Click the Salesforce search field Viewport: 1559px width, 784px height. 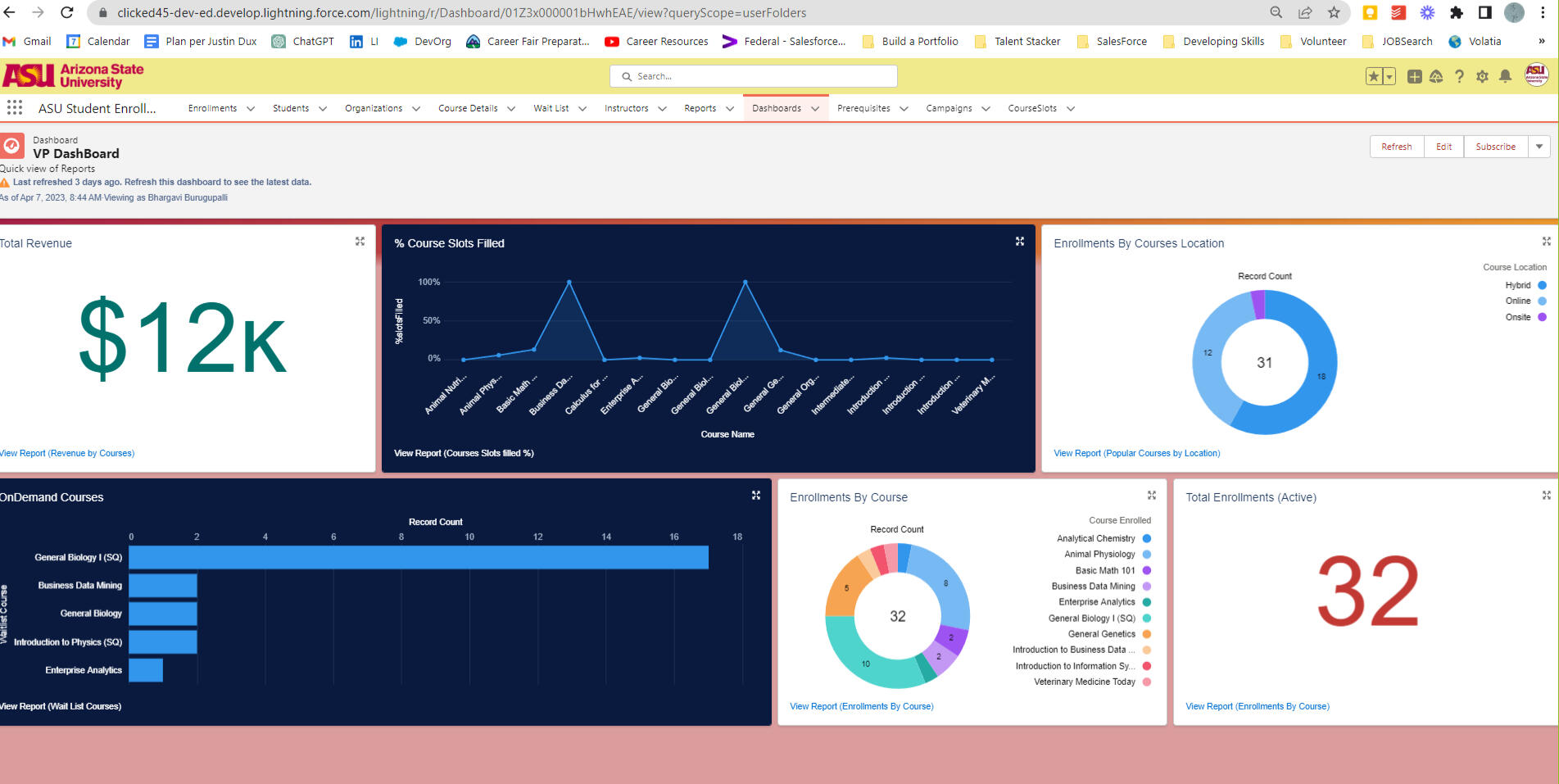753,75
